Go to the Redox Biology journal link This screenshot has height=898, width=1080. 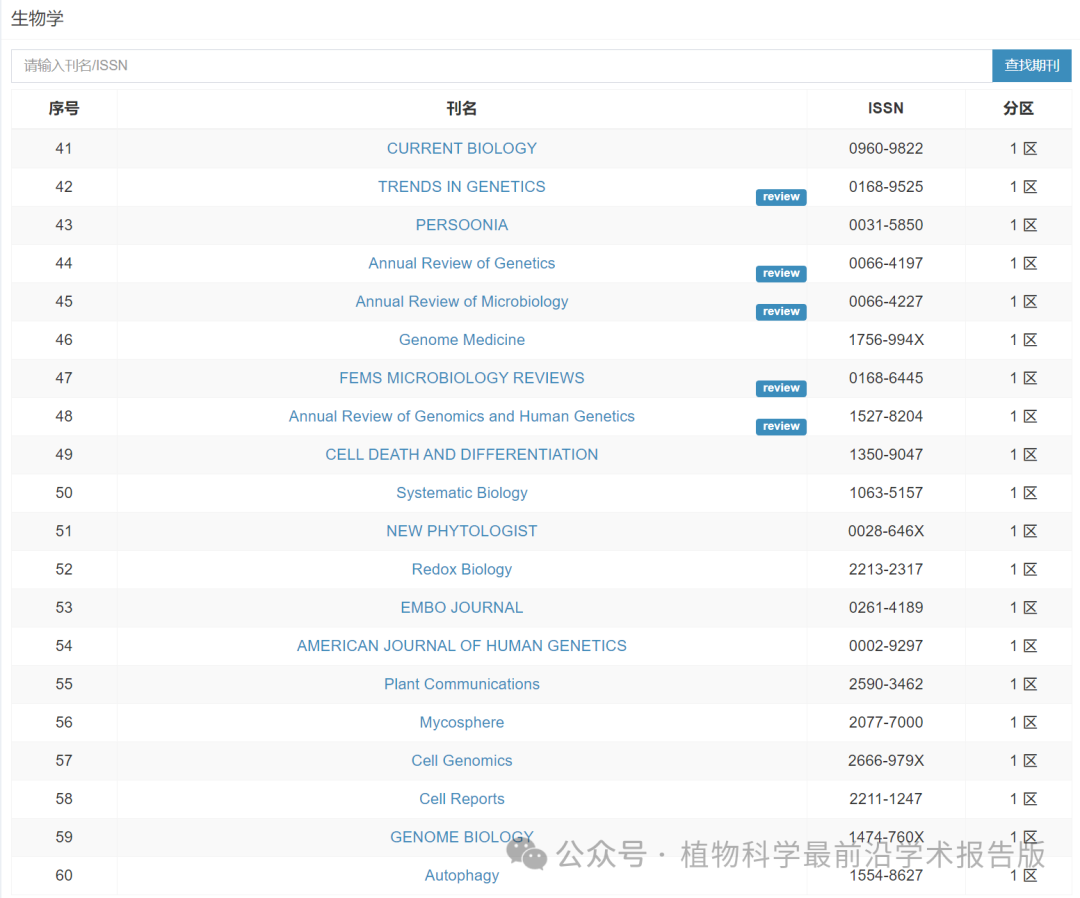tap(461, 569)
